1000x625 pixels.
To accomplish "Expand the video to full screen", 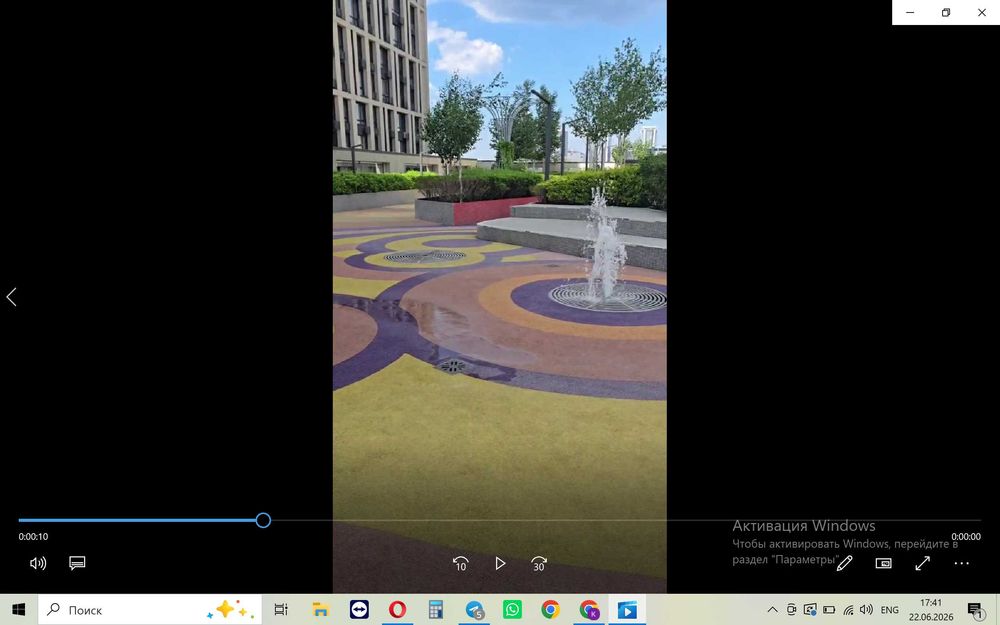I will coord(922,563).
